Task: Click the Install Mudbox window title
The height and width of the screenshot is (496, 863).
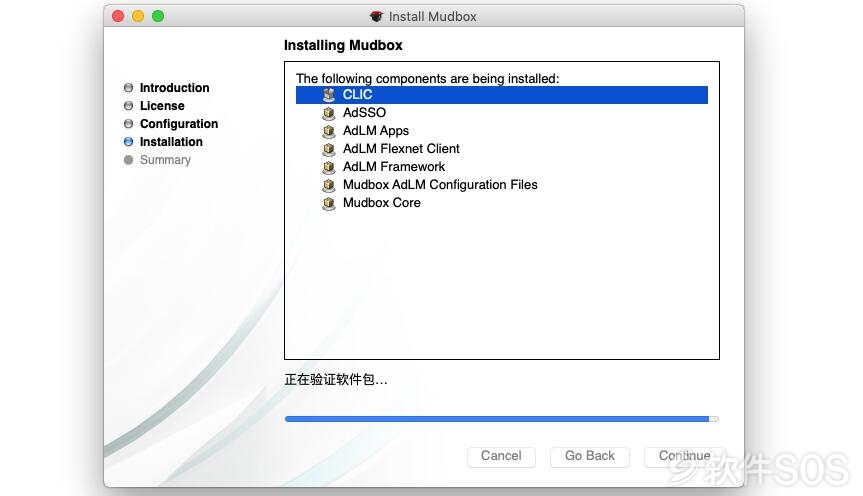Action: coord(433,17)
